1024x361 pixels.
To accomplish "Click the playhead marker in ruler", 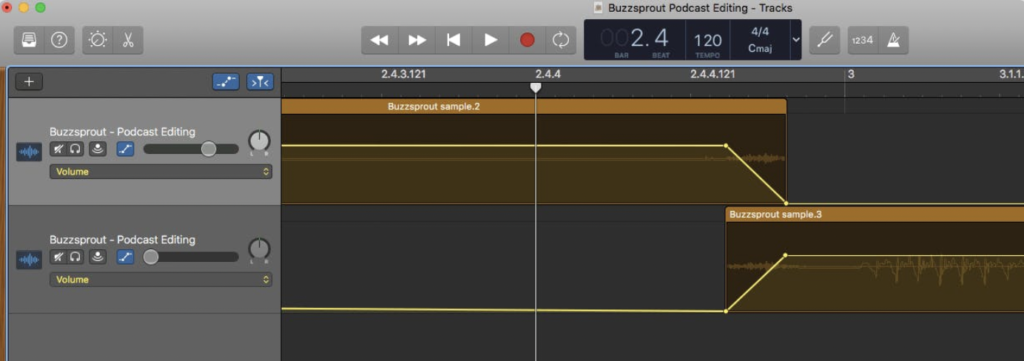I will 536,87.
